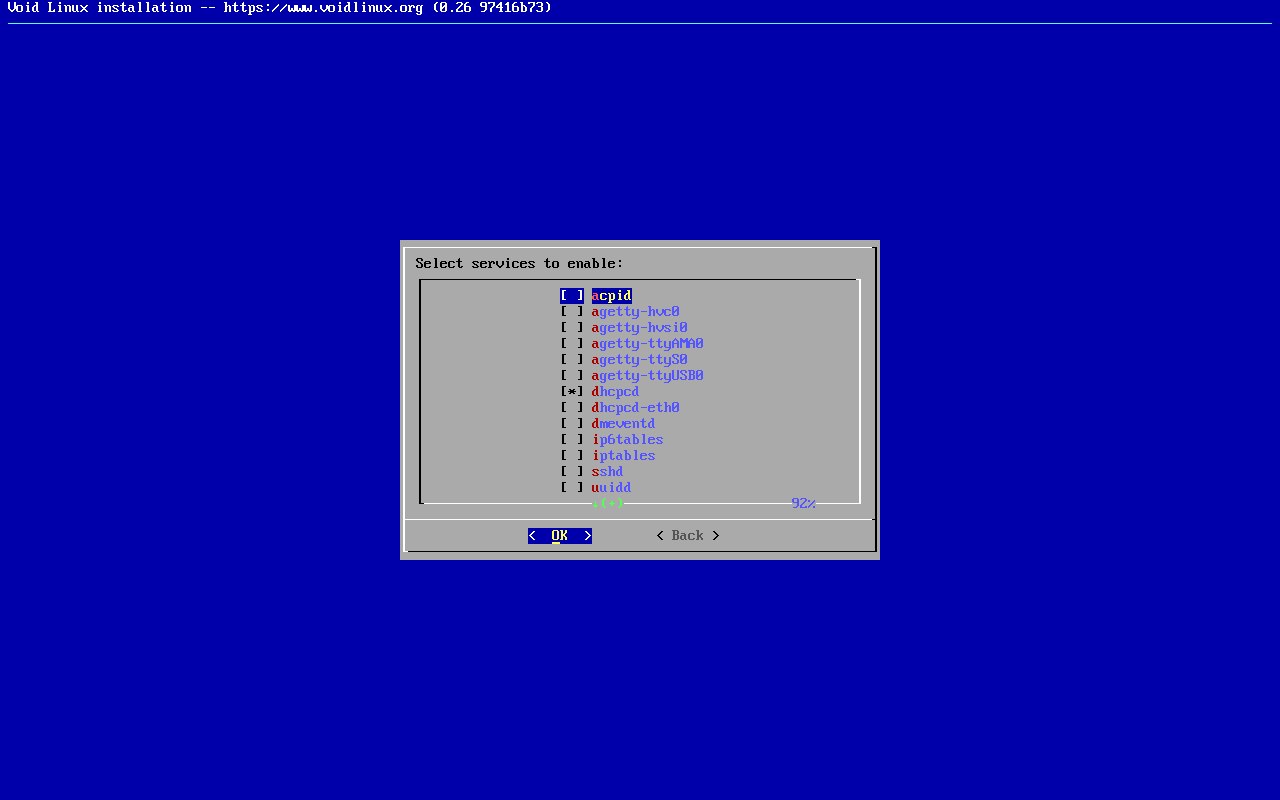Go to previous screen with Back
1280x800 pixels.
pos(687,536)
